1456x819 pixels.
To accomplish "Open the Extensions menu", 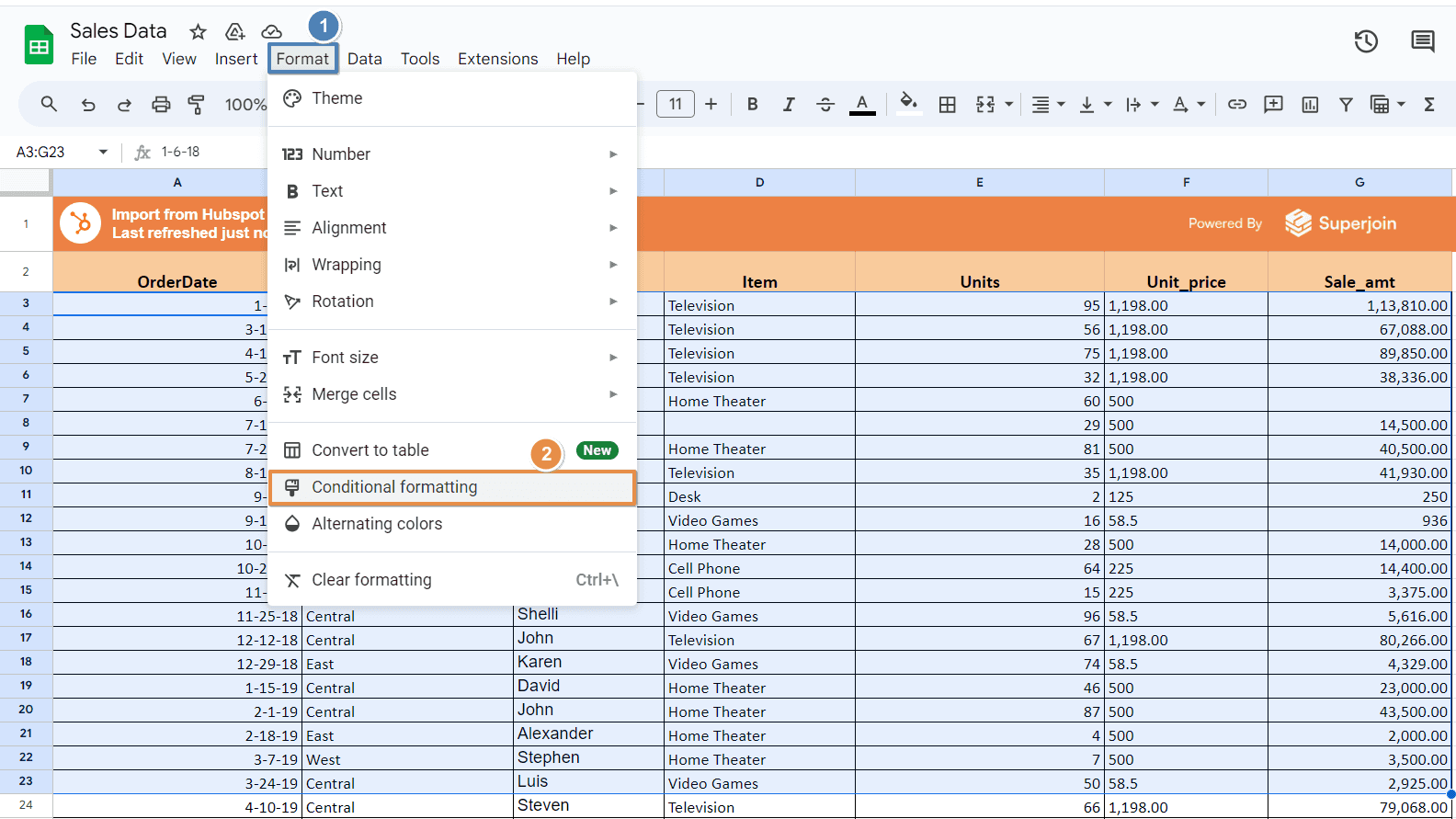I will click(x=498, y=59).
